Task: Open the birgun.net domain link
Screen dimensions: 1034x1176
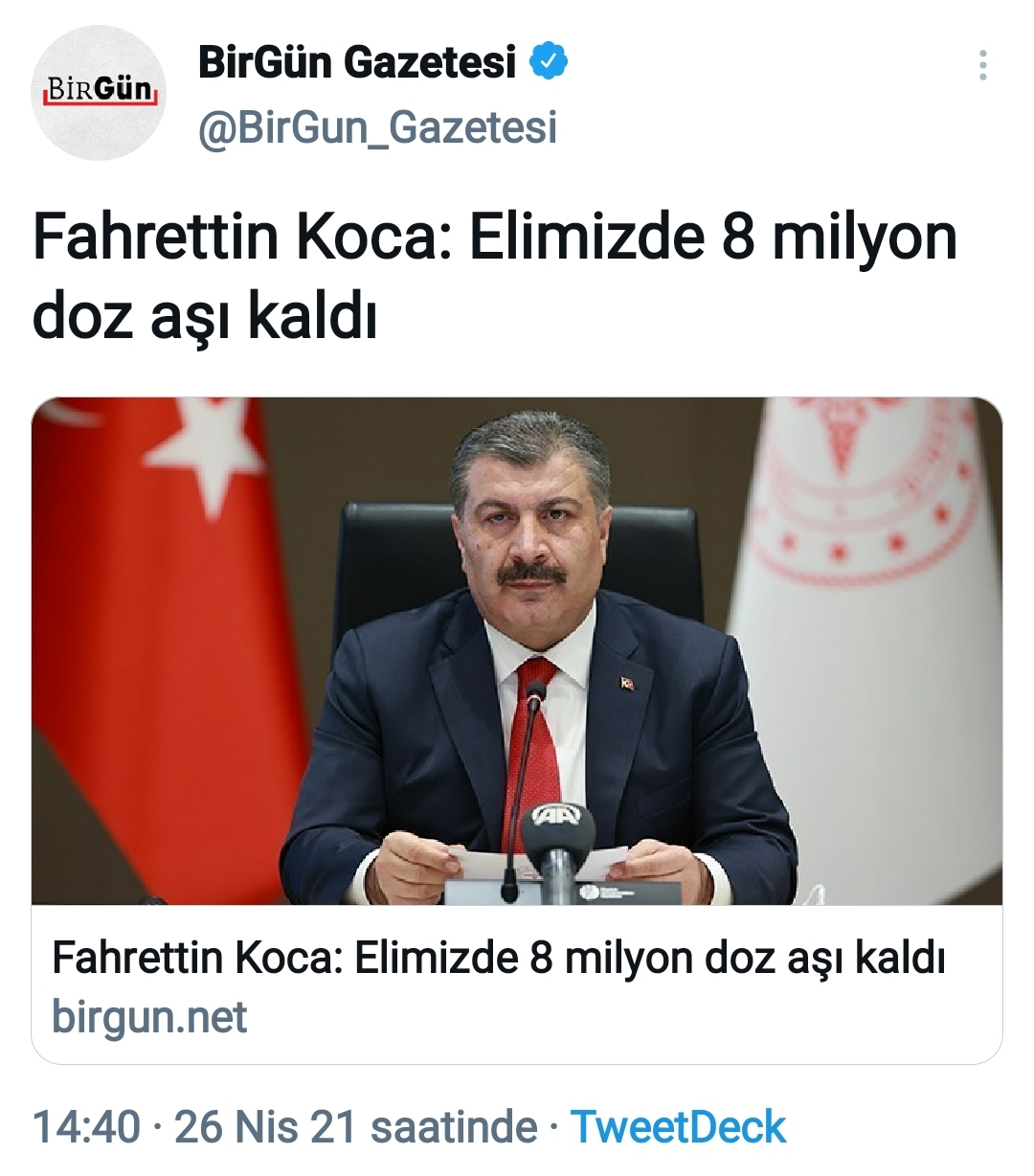Action: point(149,1018)
